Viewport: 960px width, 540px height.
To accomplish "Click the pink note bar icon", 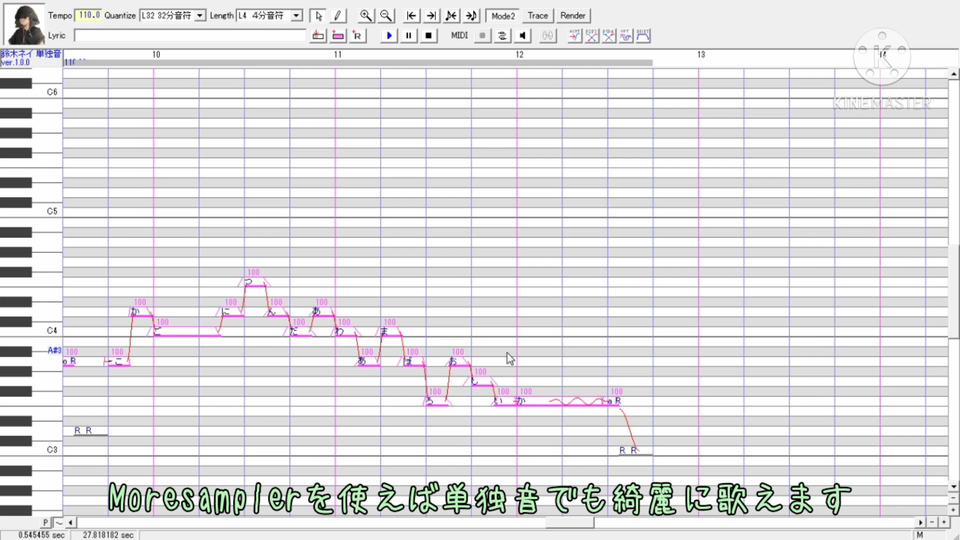I will (338, 36).
